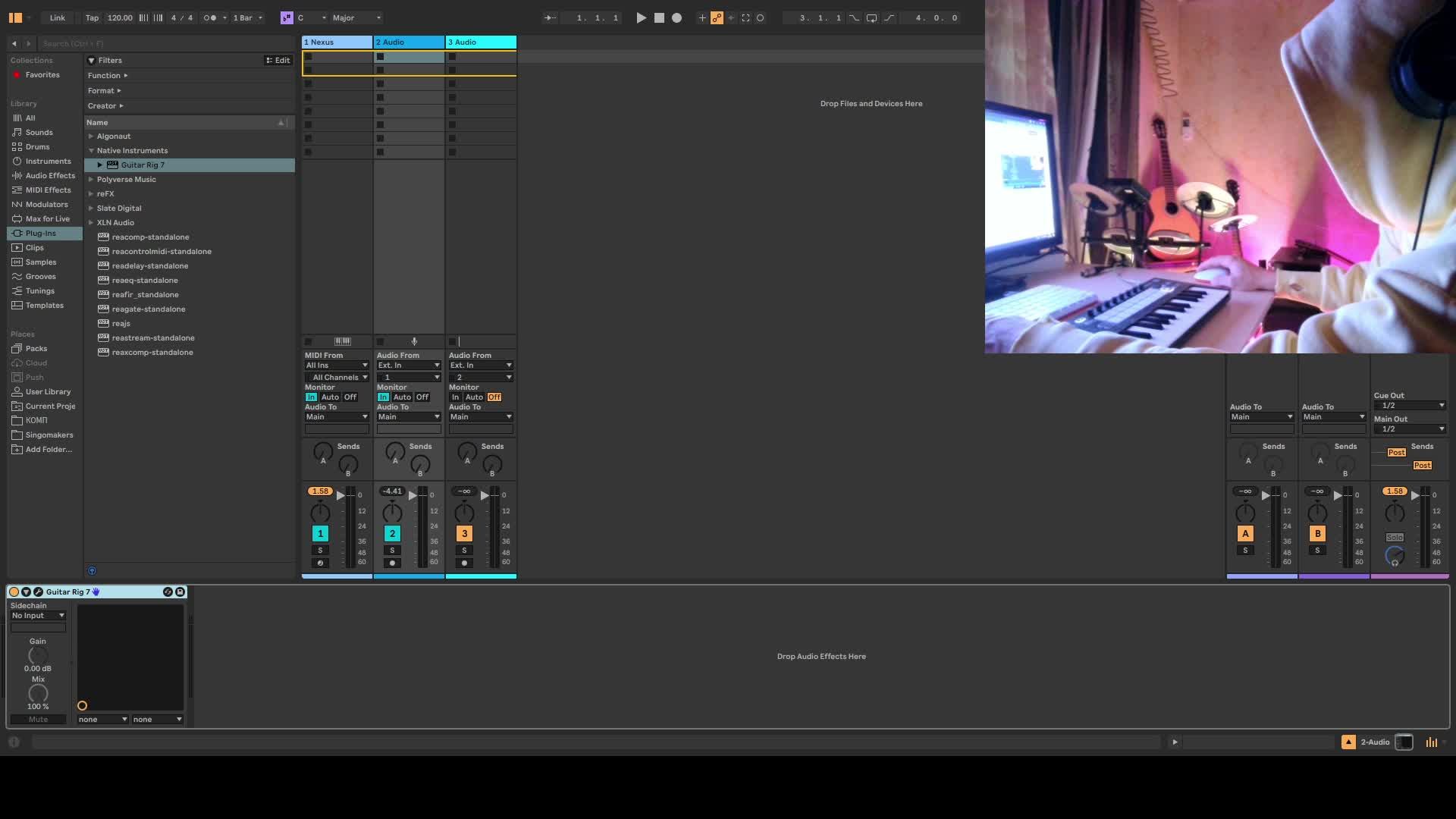This screenshot has height=819, width=1456.
Task: Set track 3 Monitor to Auto
Action: coord(474,397)
